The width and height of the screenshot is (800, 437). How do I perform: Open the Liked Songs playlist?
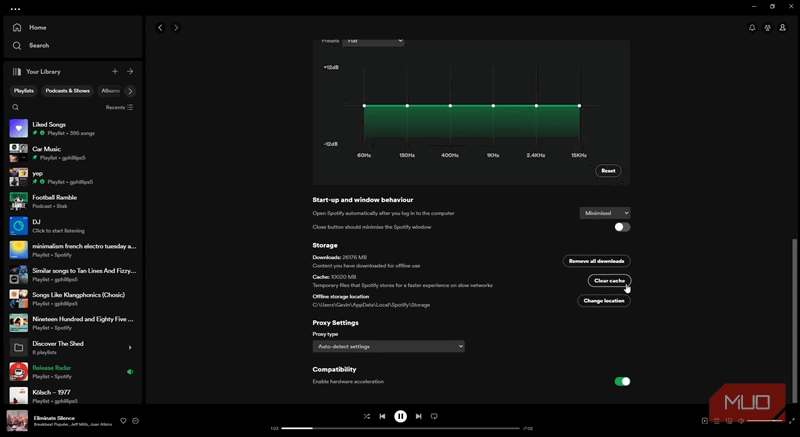[x=73, y=128]
